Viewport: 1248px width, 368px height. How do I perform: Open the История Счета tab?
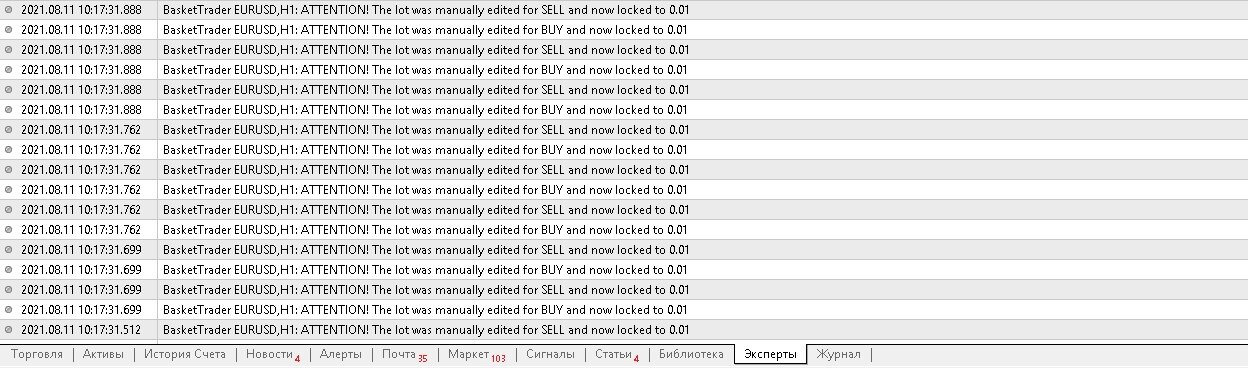[185, 354]
